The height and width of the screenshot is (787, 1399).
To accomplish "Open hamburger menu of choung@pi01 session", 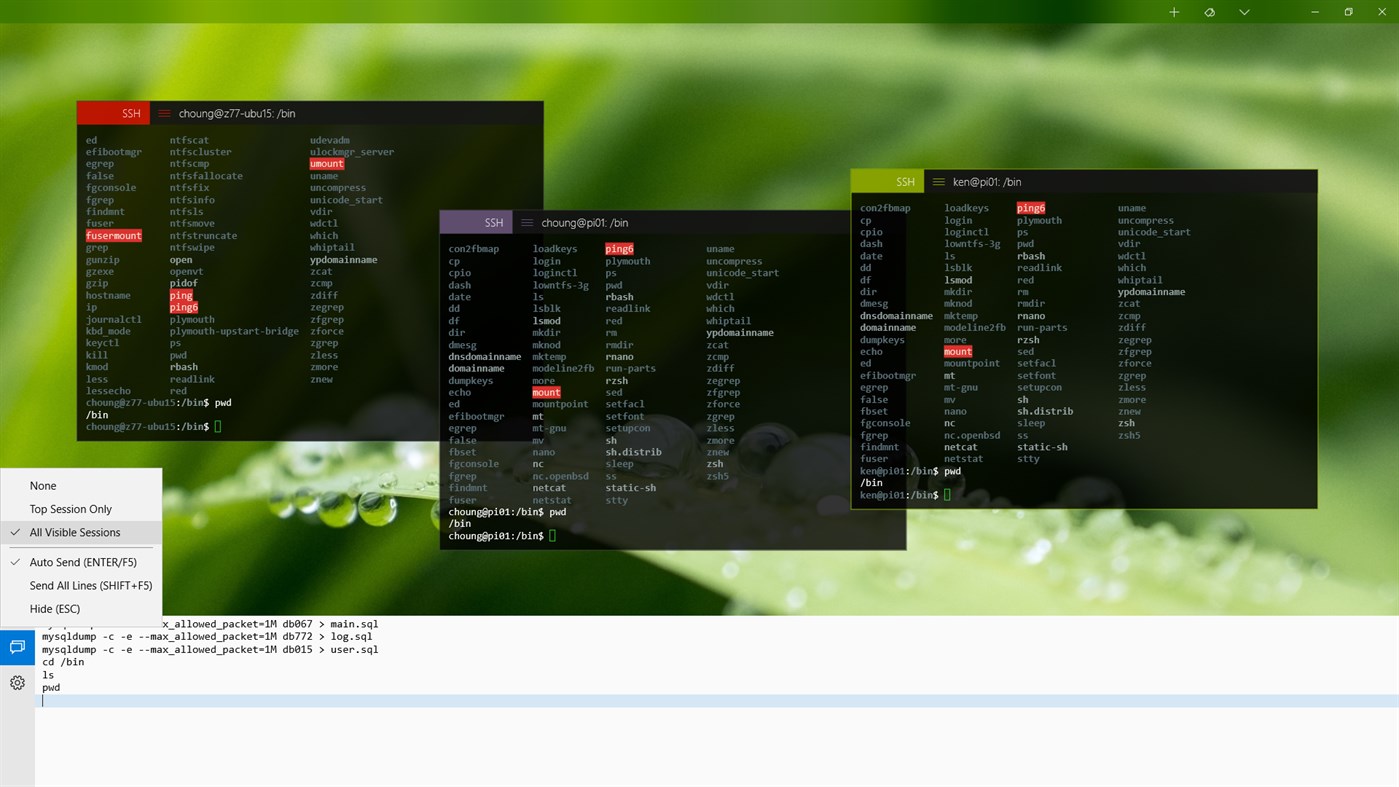I will point(527,222).
